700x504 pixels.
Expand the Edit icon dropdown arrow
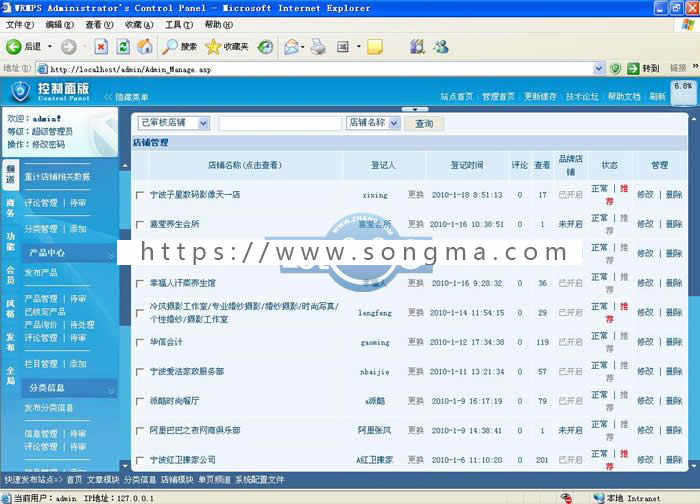pos(358,46)
